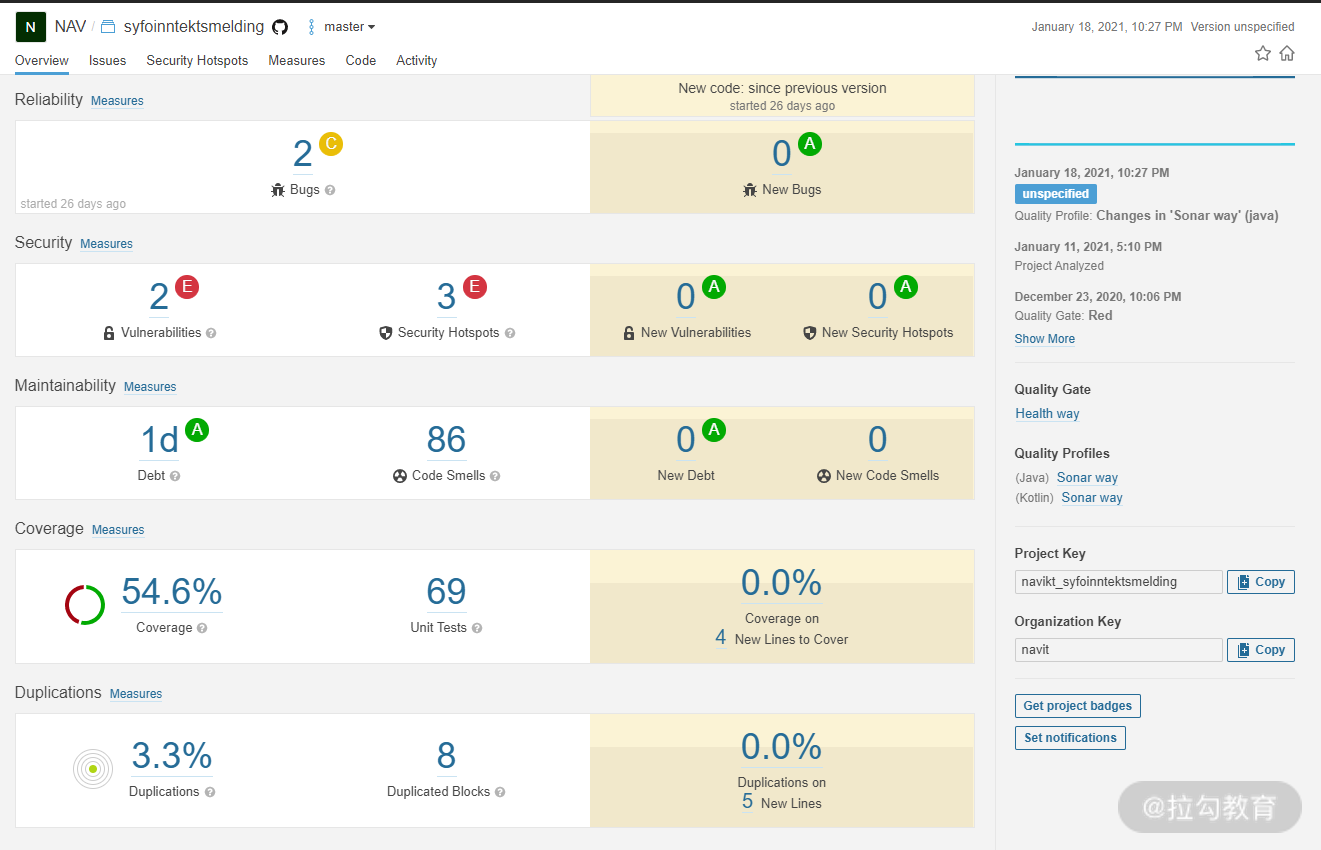The height and width of the screenshot is (850, 1321).
Task: Click the help icon next to Code Smells
Action: tap(495, 476)
